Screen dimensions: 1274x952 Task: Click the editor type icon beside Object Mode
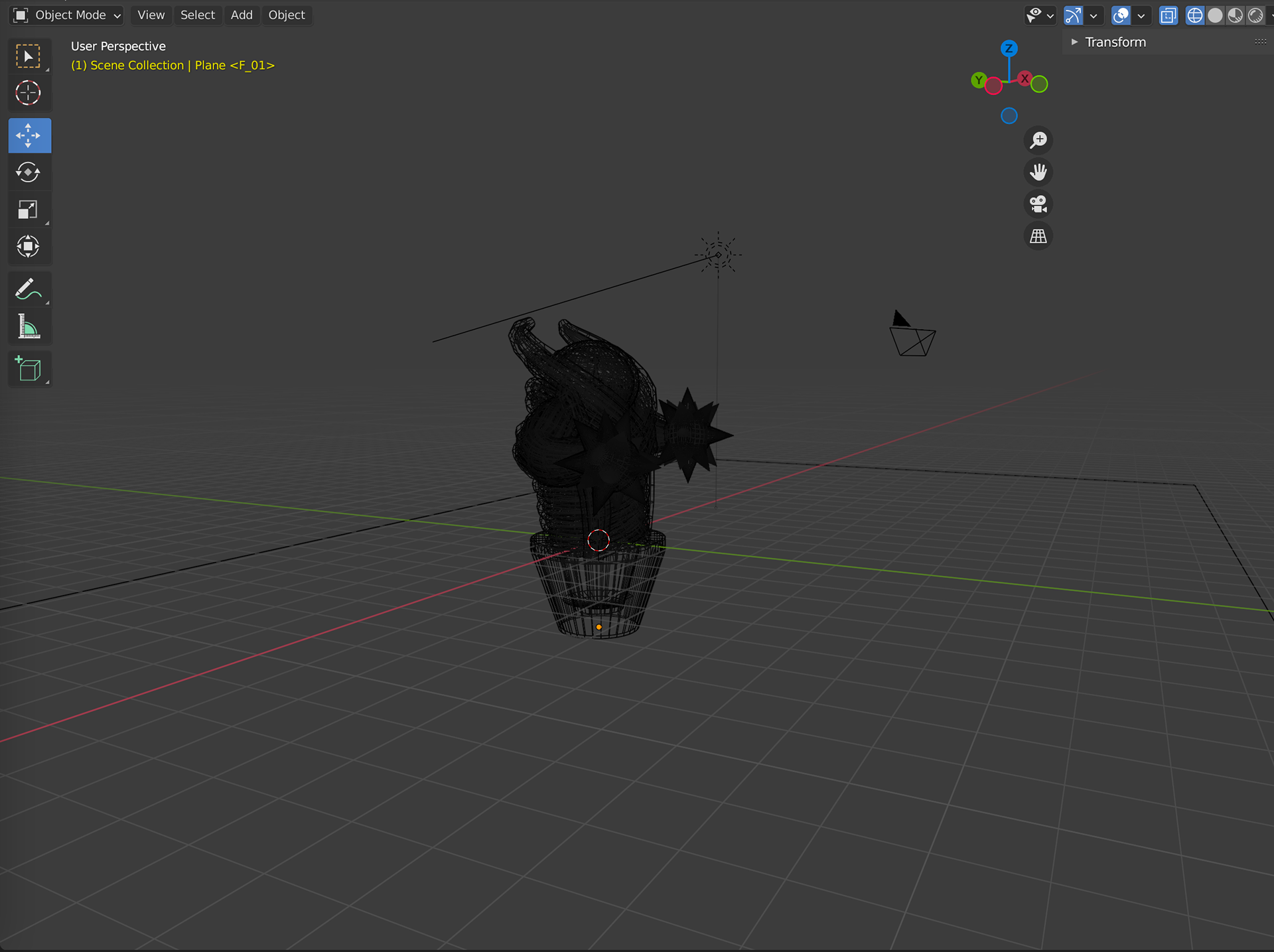tap(21, 15)
